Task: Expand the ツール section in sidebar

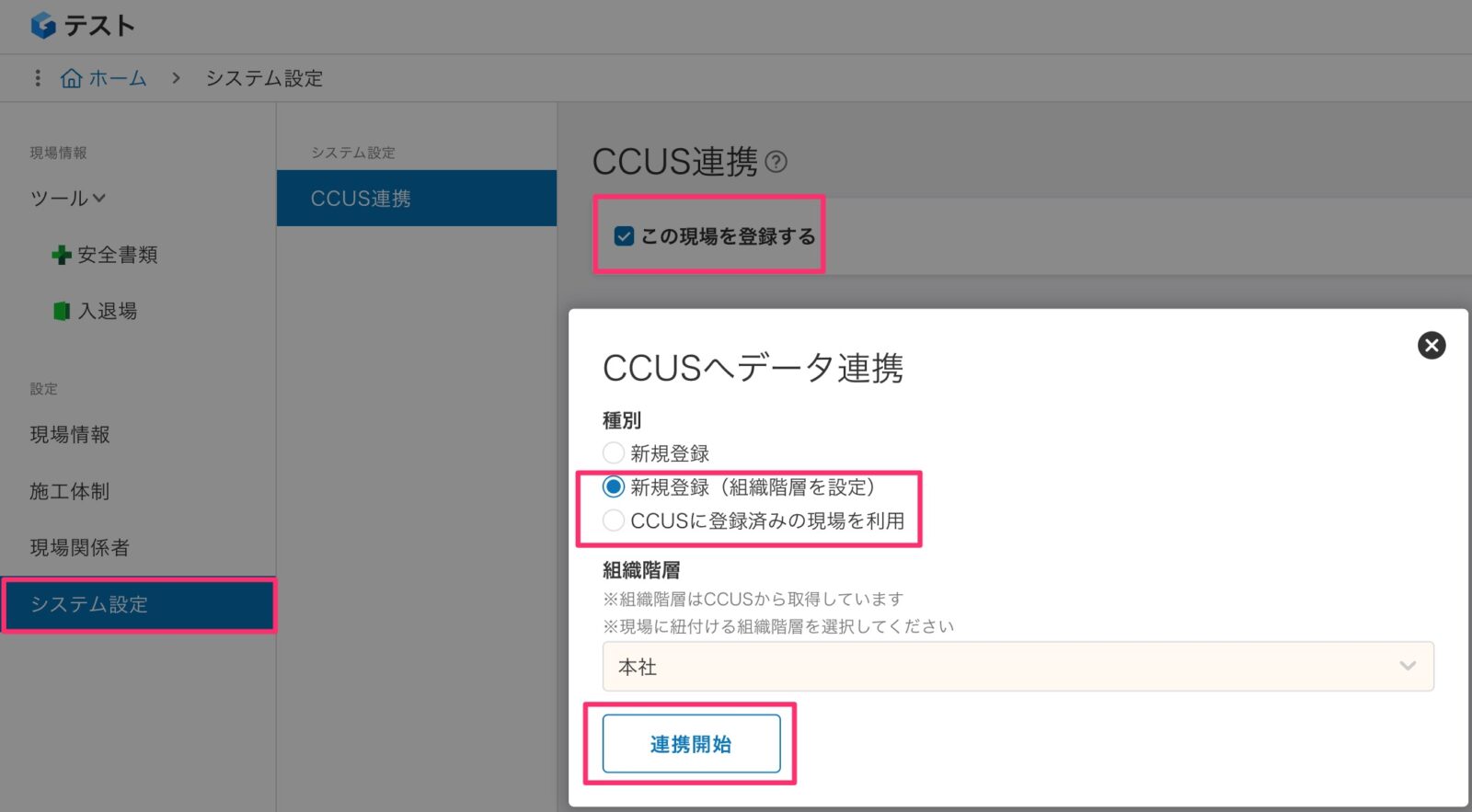Action: [x=68, y=198]
